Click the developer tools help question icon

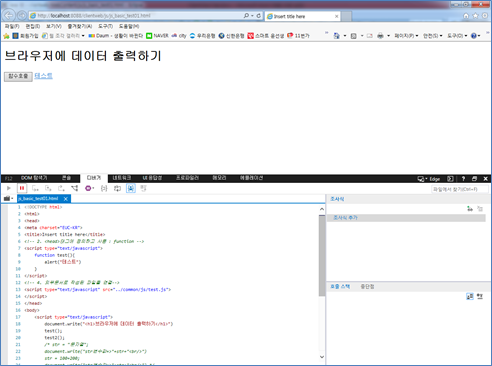pos(463,179)
